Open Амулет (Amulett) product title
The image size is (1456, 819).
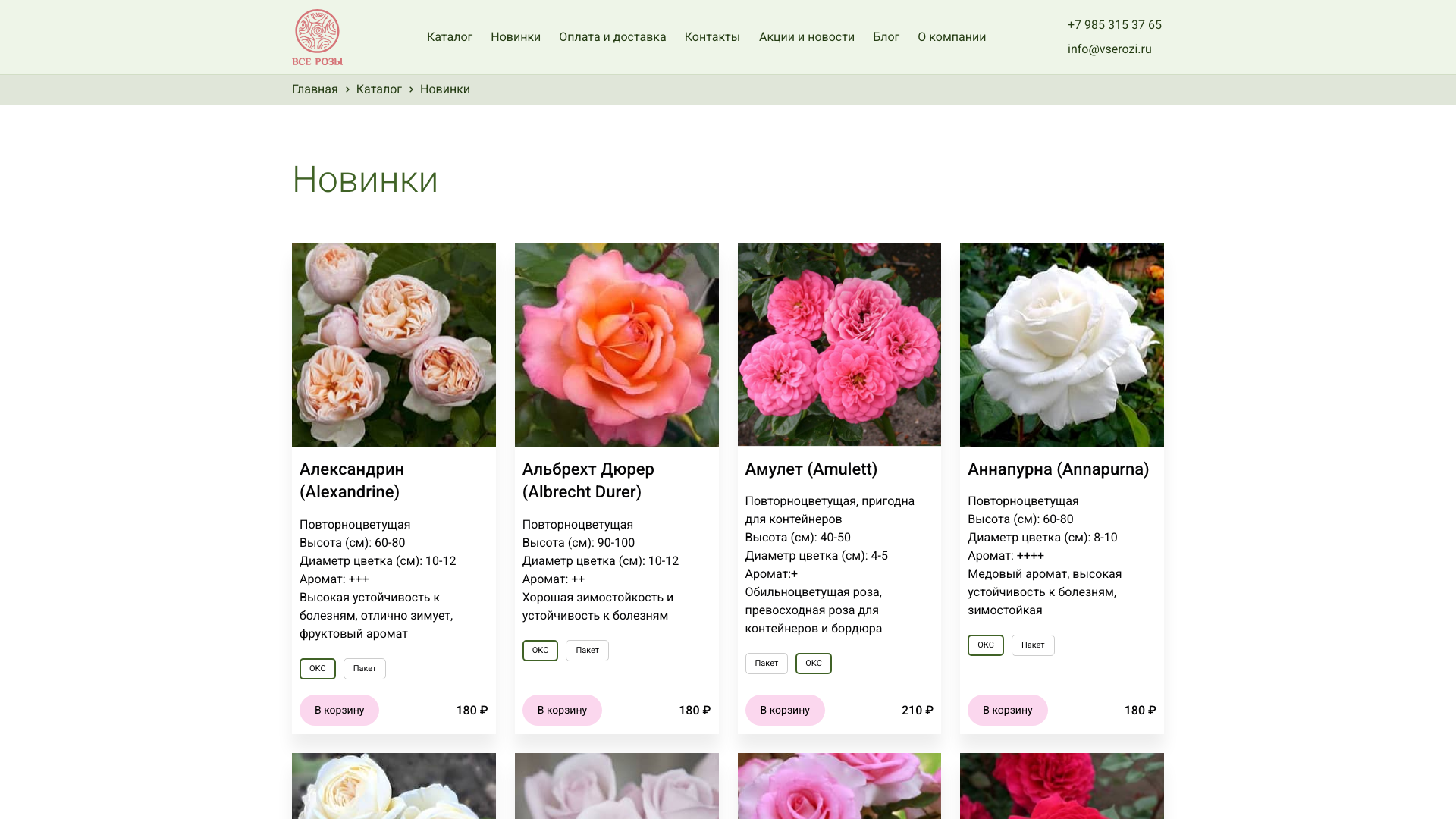tap(811, 469)
